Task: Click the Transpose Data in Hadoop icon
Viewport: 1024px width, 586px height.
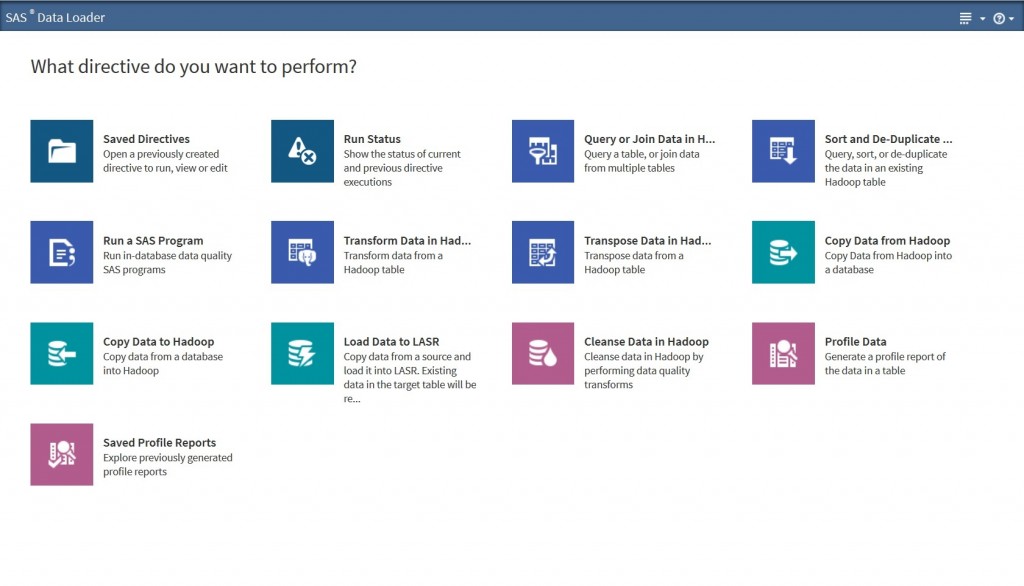Action: click(543, 252)
